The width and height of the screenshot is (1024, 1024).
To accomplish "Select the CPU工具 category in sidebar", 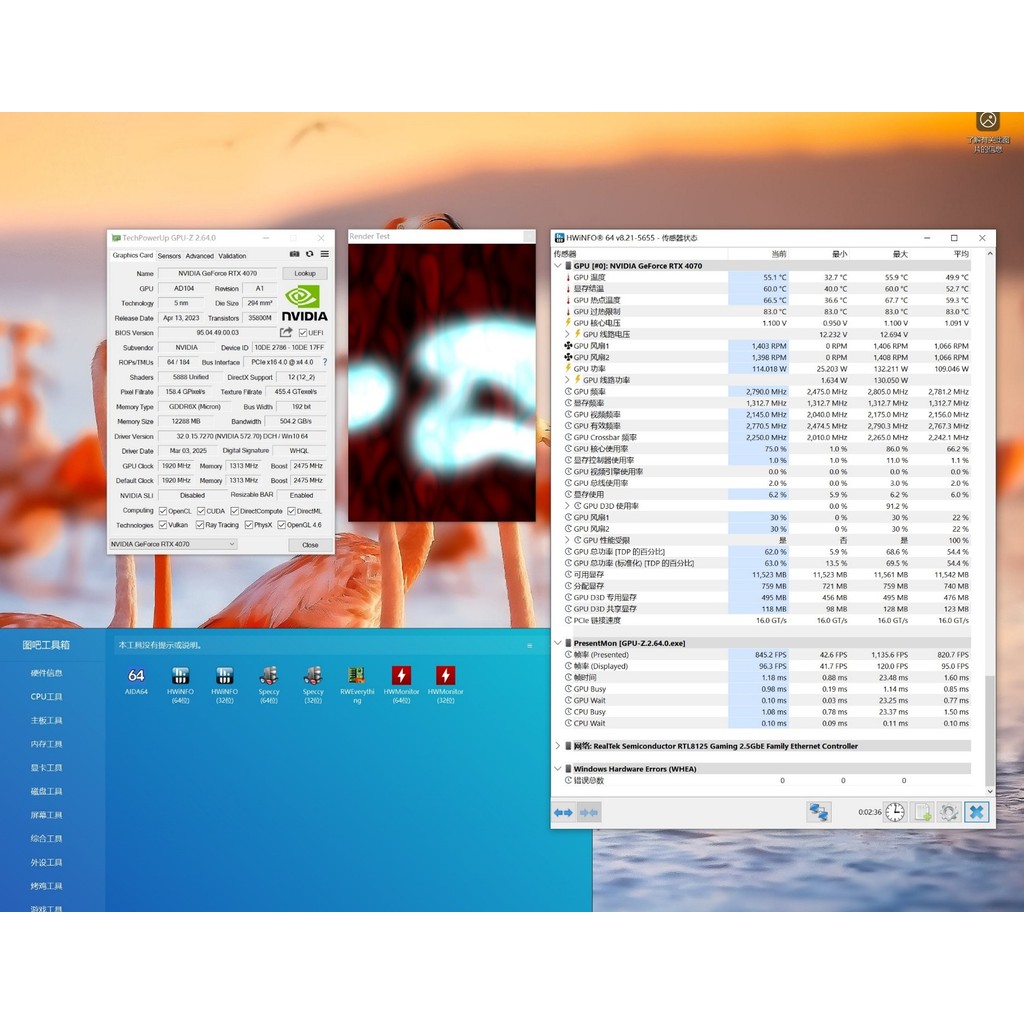I will click(46, 696).
